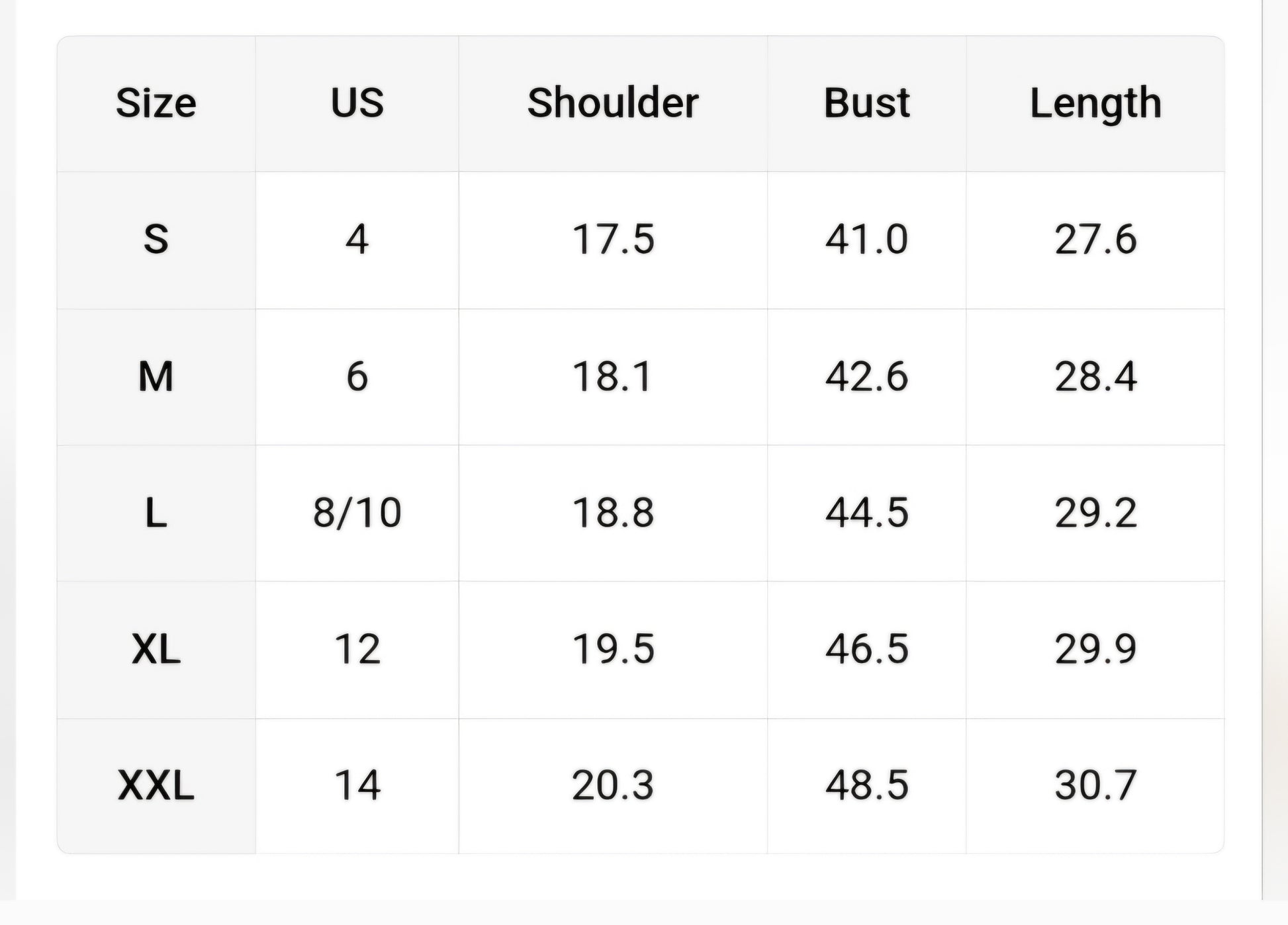Select the 29.2 length measurement cell

tap(1095, 513)
